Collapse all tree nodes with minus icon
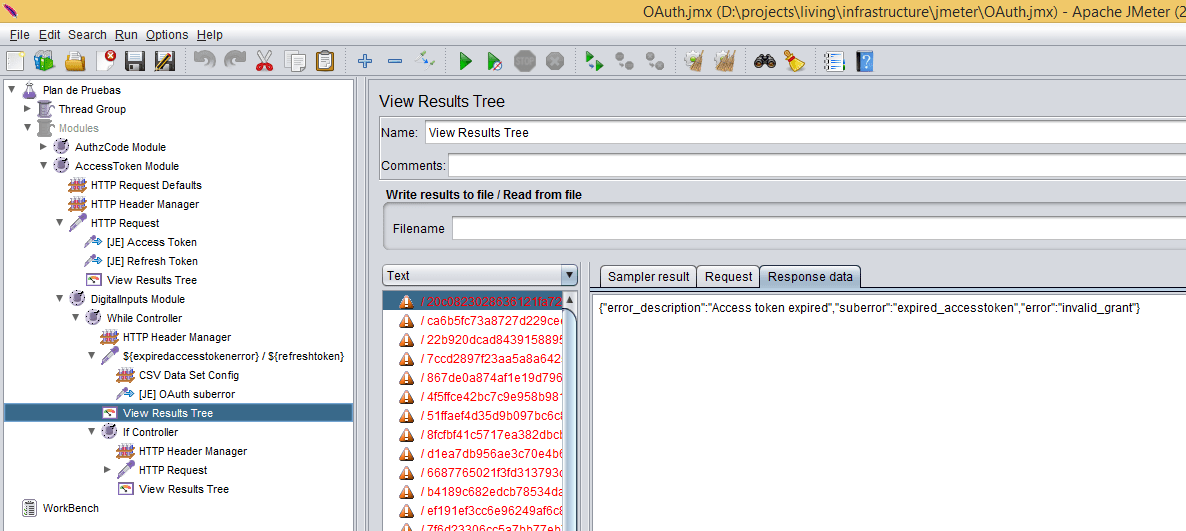 (x=395, y=61)
